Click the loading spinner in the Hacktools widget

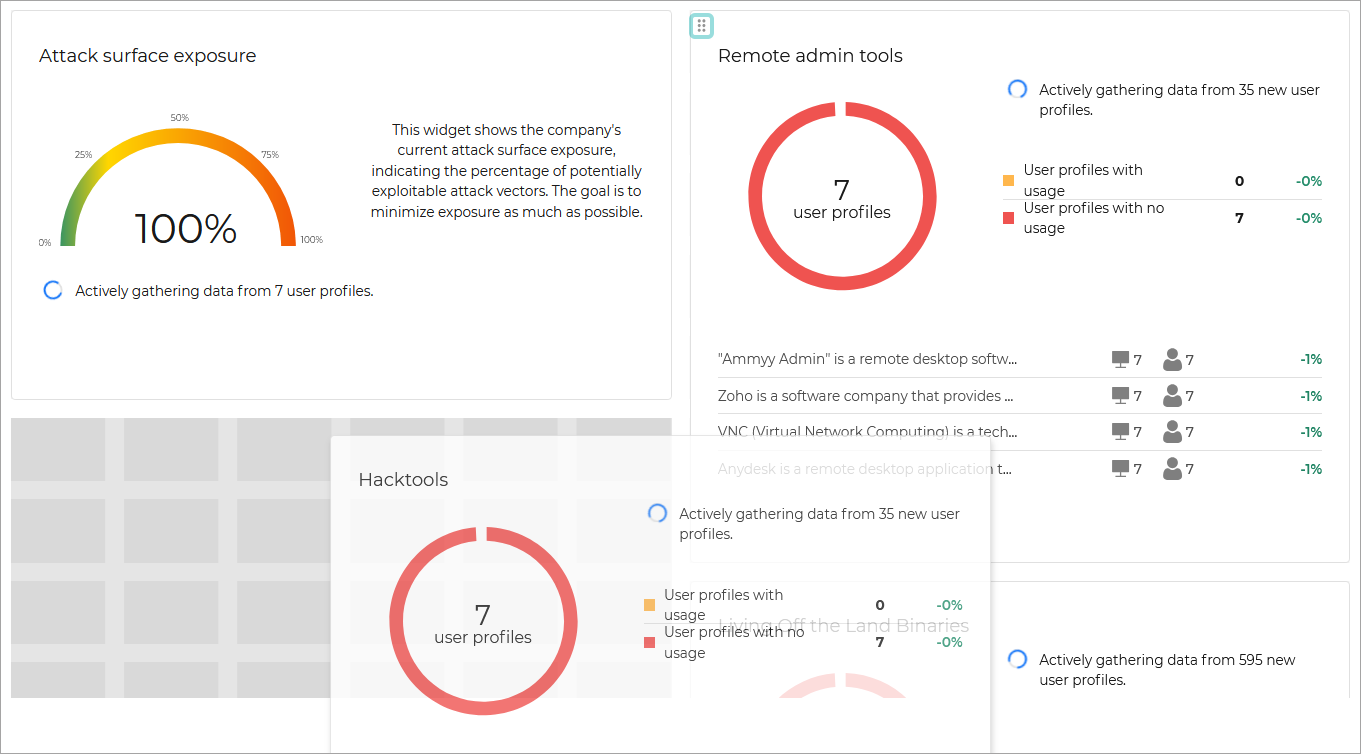pos(657,513)
